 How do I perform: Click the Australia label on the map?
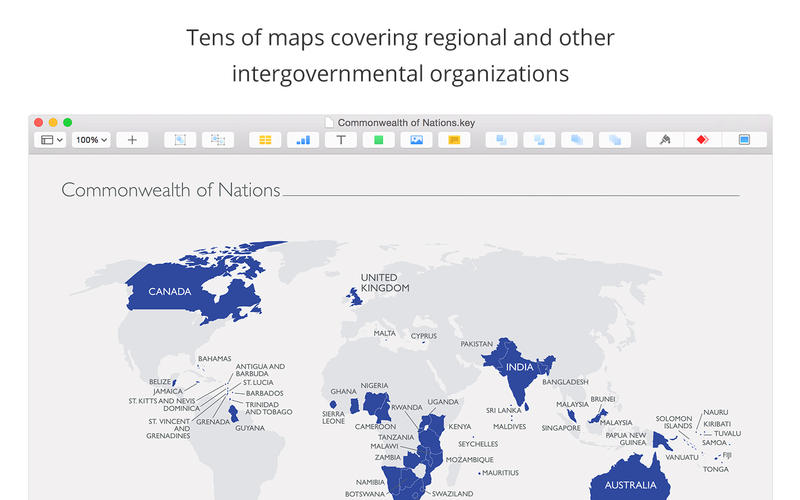point(631,486)
